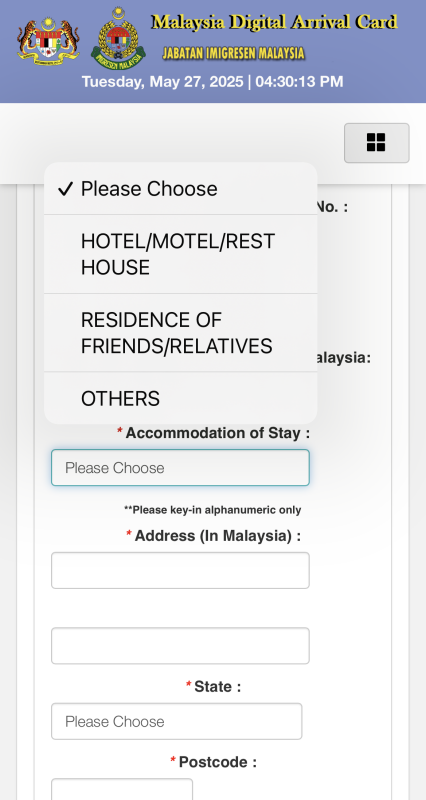Click into the Postcode field
Image resolution: width=426 pixels, height=800 pixels.
tap(122, 789)
